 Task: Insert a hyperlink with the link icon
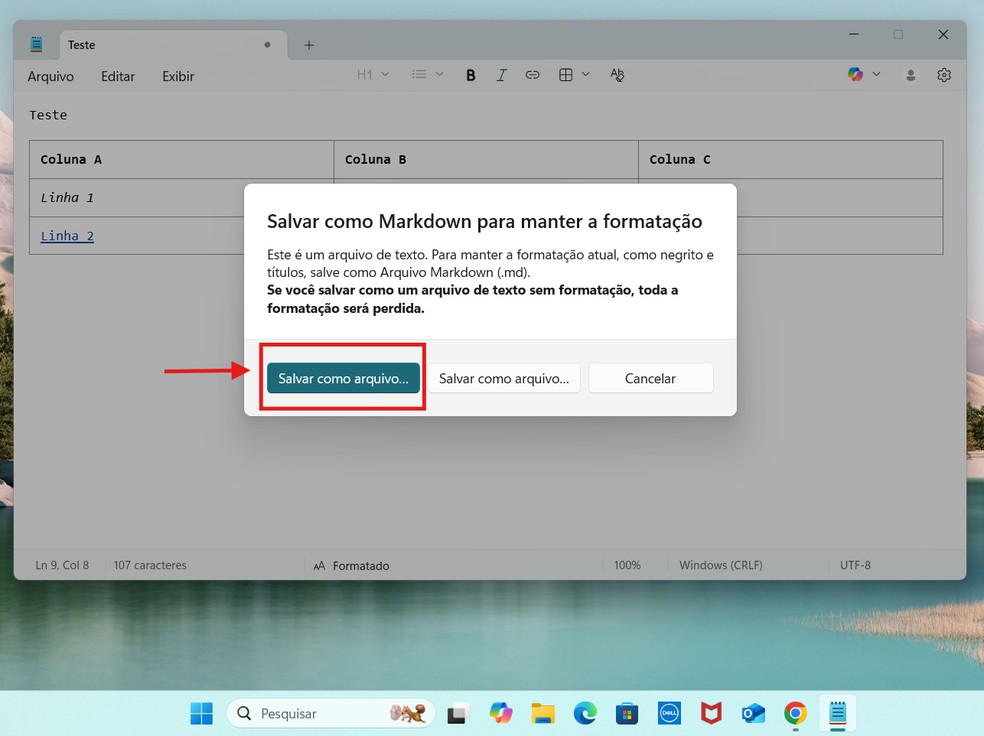coord(532,75)
